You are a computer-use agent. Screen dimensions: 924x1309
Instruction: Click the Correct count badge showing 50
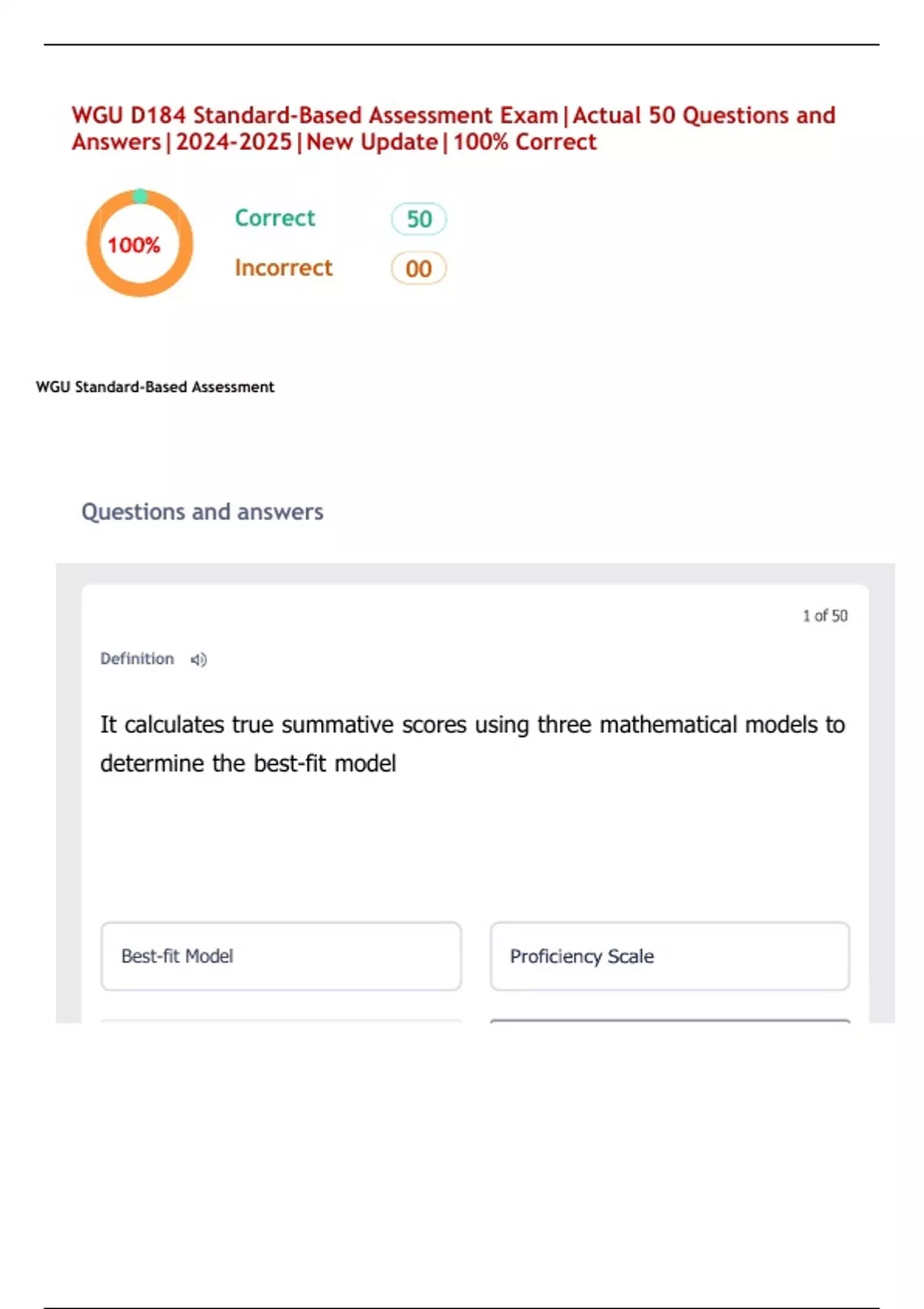tap(419, 219)
